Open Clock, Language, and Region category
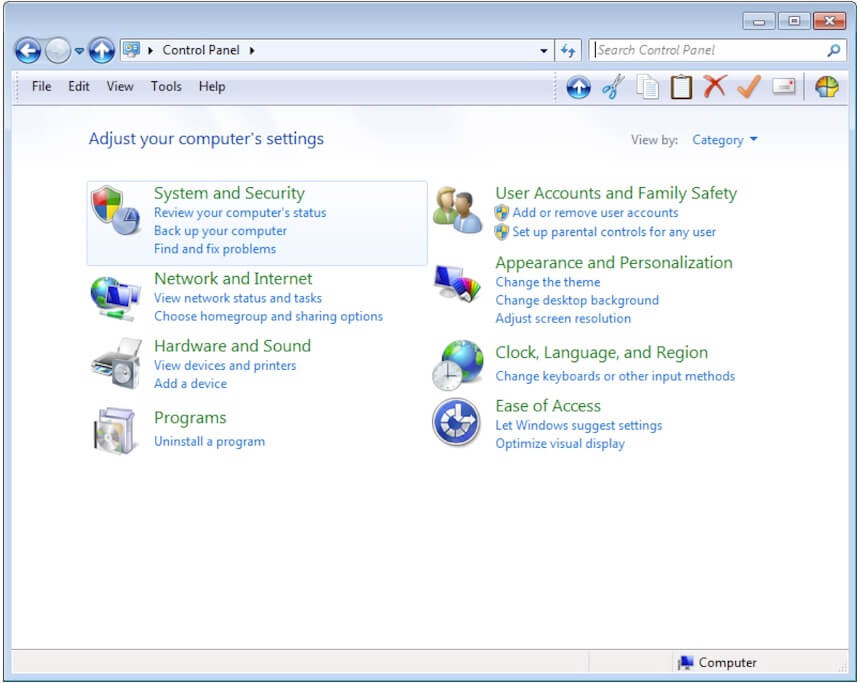The height and width of the screenshot is (683, 860). click(x=602, y=353)
